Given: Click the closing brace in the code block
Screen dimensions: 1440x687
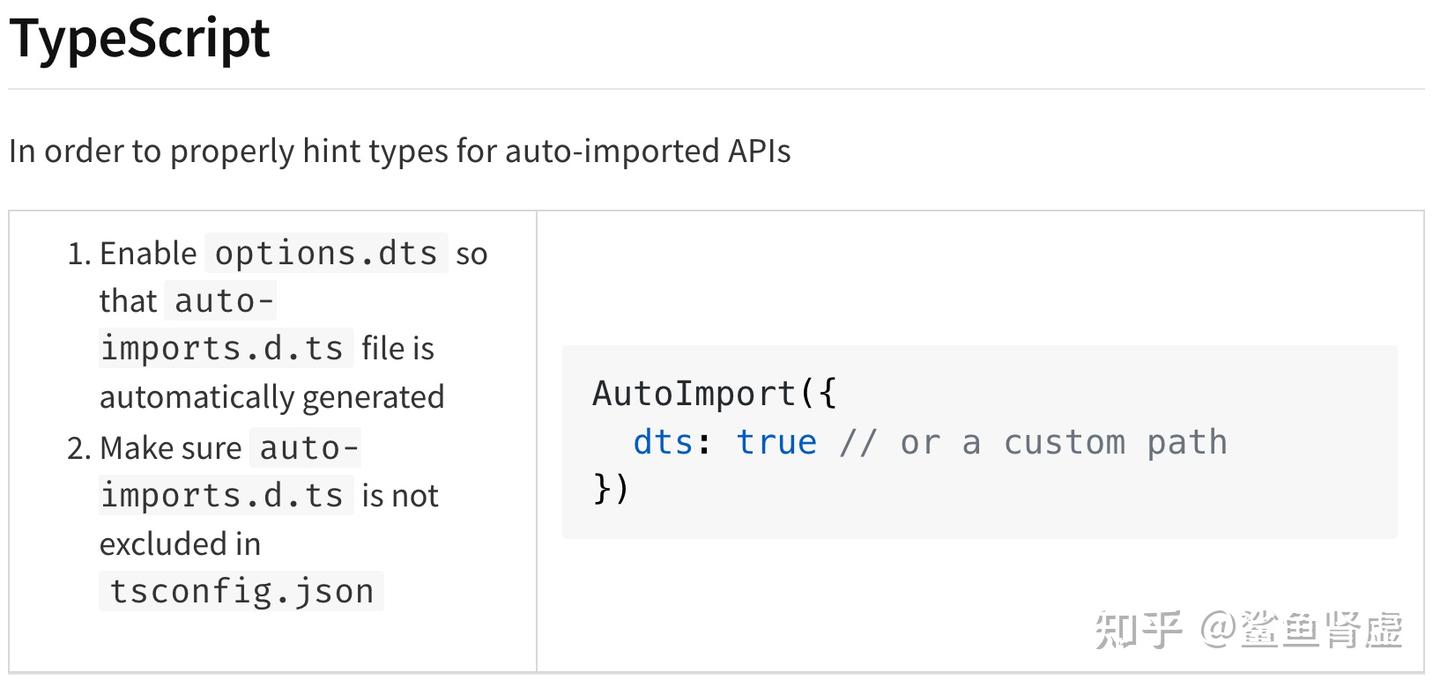Looking at the screenshot, I should (x=612, y=489).
